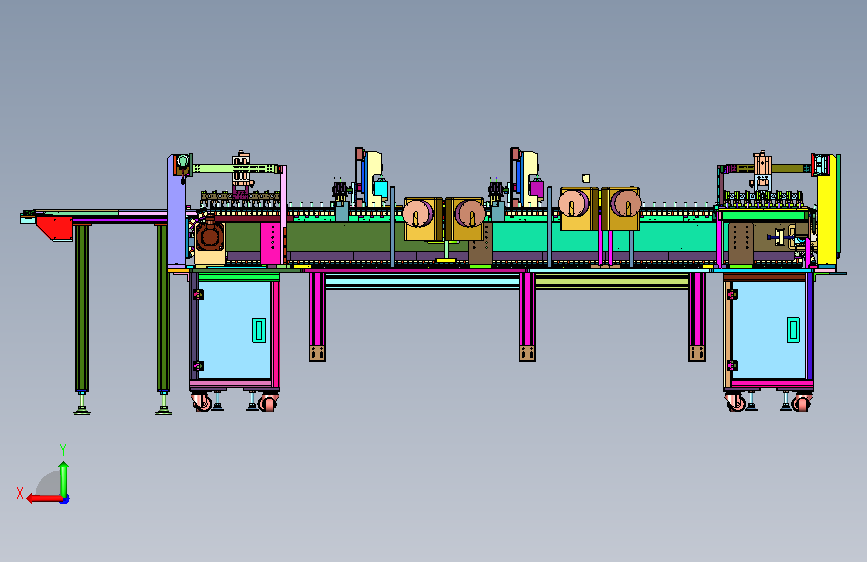
Task: Pick the brown motor on the beige bracket
Action: [x=210, y=235]
